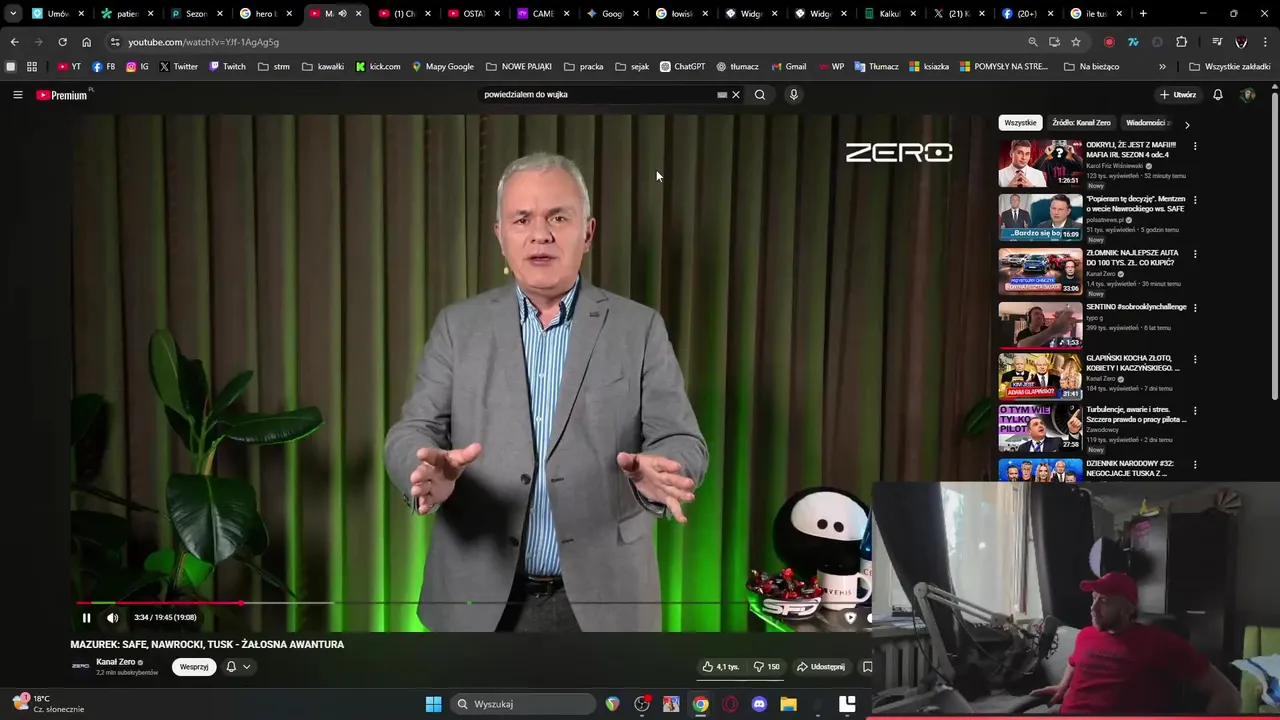Select the Wszystkie filter chip
This screenshot has width=1280, height=720.
(x=1020, y=123)
